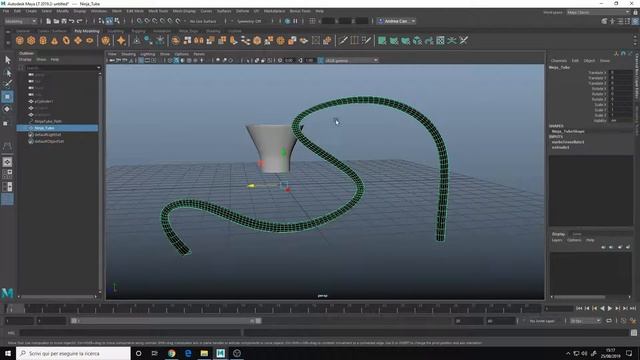Create a polygon torus from the shelf

pos(66,40)
